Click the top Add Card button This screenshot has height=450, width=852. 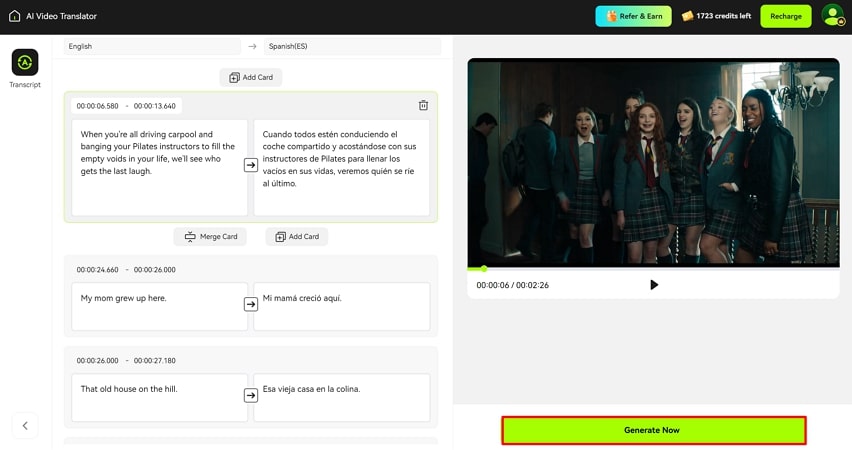click(251, 77)
